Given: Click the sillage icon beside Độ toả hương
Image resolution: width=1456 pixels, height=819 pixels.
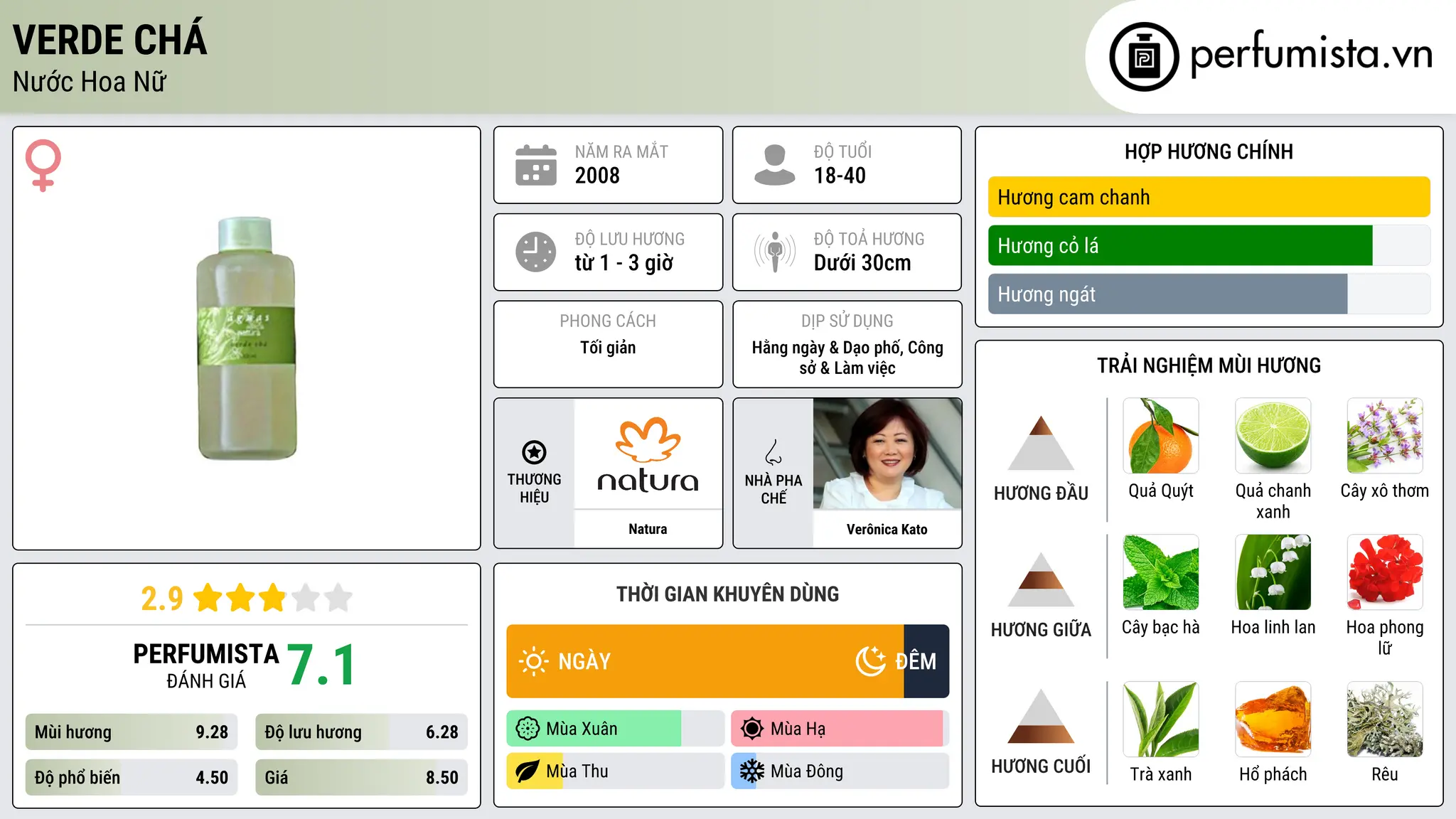Looking at the screenshot, I should [775, 252].
